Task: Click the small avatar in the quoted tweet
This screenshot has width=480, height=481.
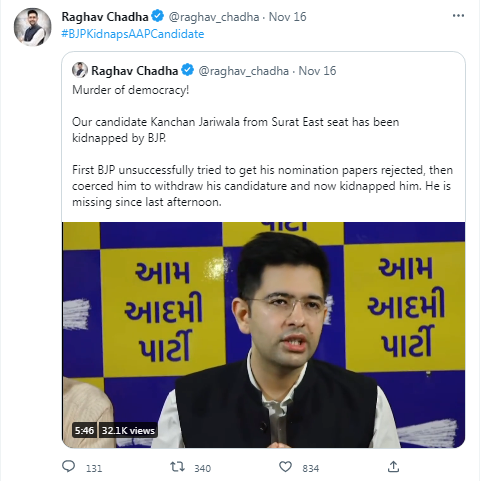Action: coord(80,70)
